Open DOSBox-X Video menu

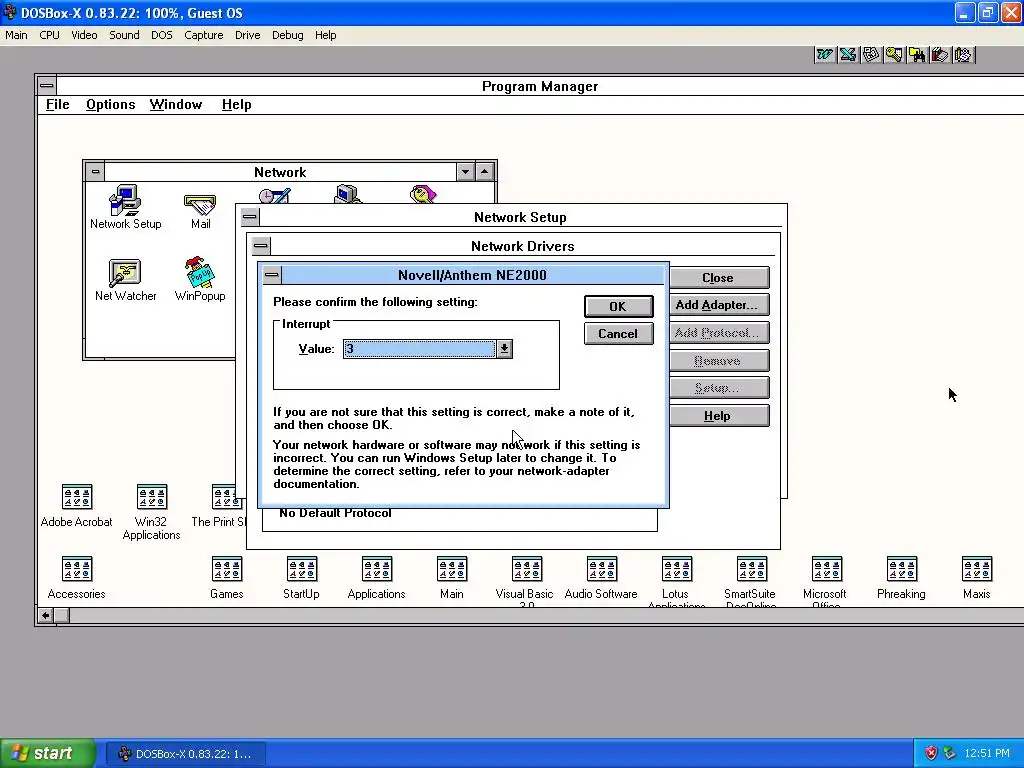coord(84,35)
